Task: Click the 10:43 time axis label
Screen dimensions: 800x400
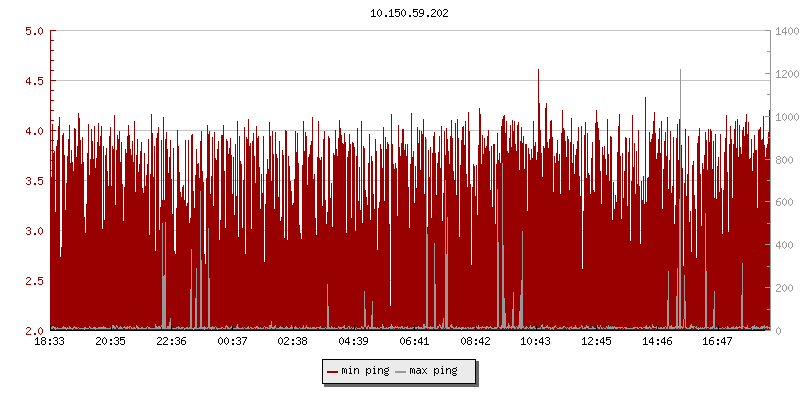Action: (536, 342)
